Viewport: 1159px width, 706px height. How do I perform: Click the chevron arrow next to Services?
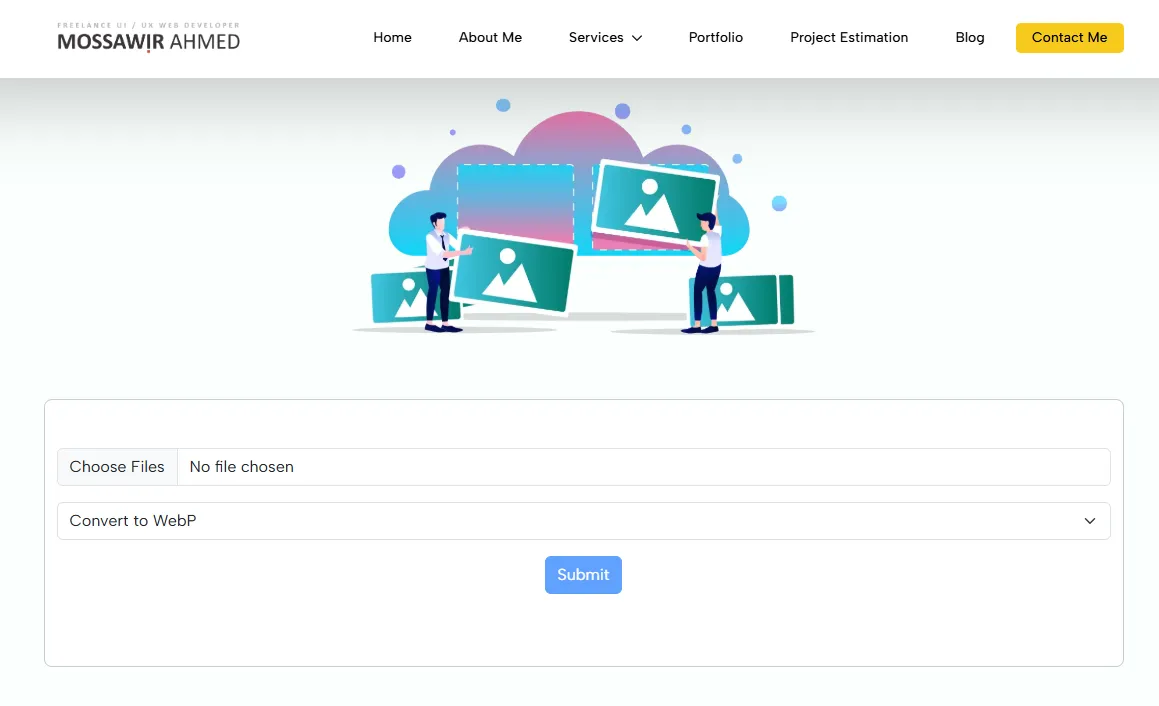(637, 38)
